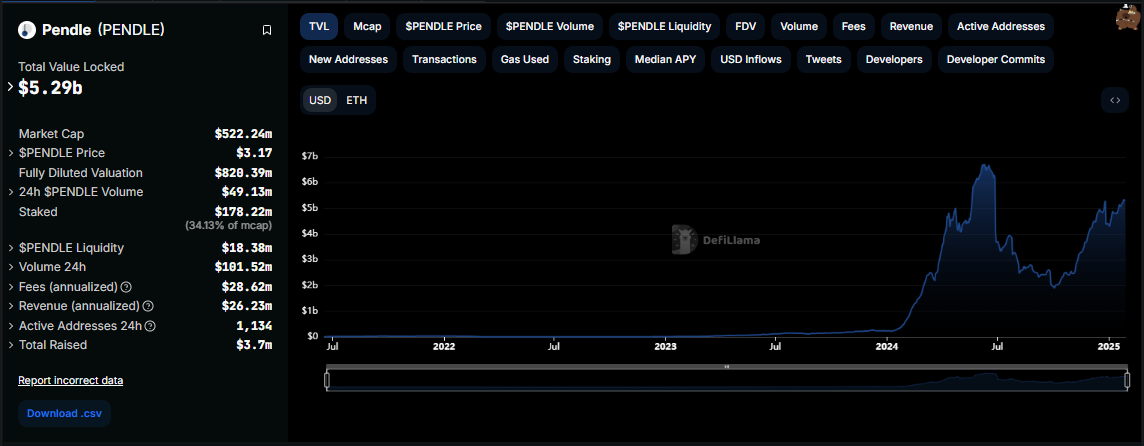Viewport: 1144px width, 446px height.
Task: Click the Report incorrect data link
Action: click(x=71, y=380)
